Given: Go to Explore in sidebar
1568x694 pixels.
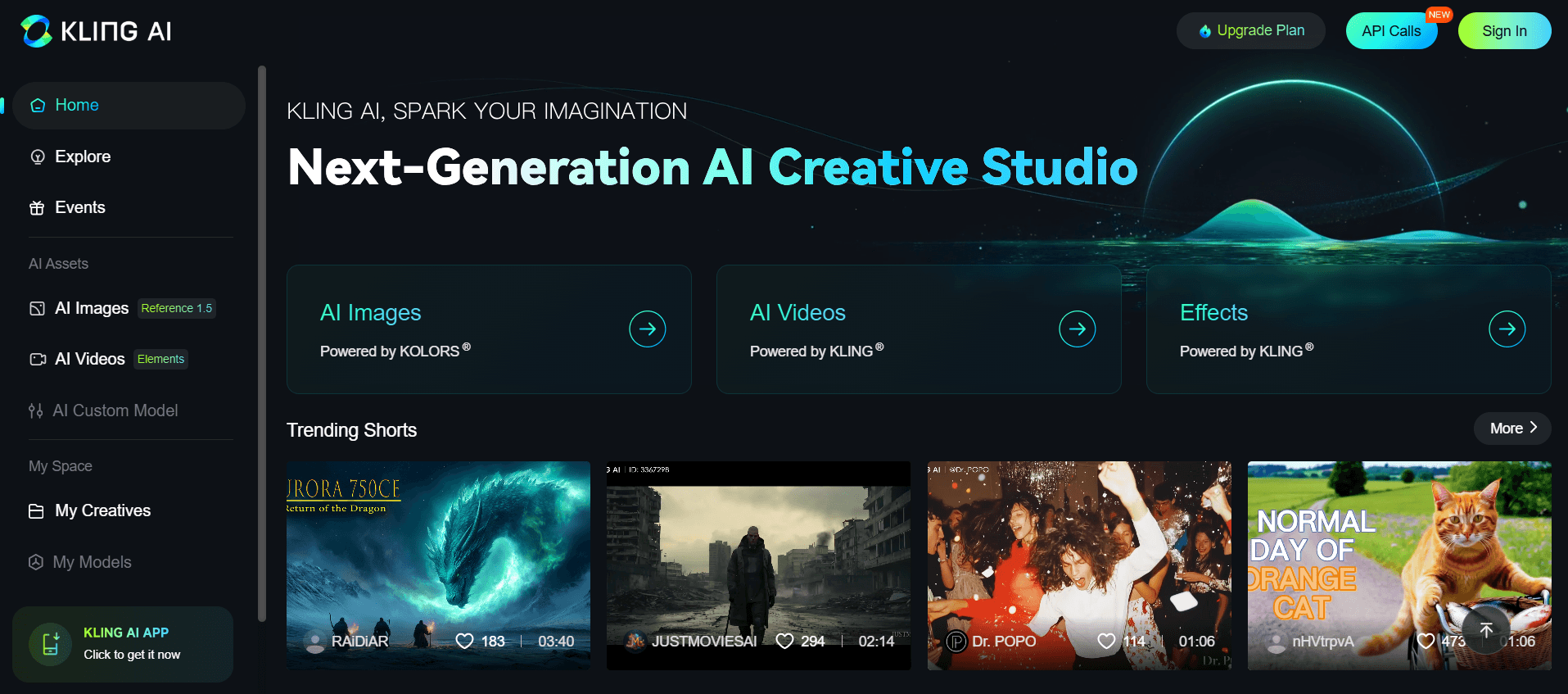Looking at the screenshot, I should click(x=82, y=156).
